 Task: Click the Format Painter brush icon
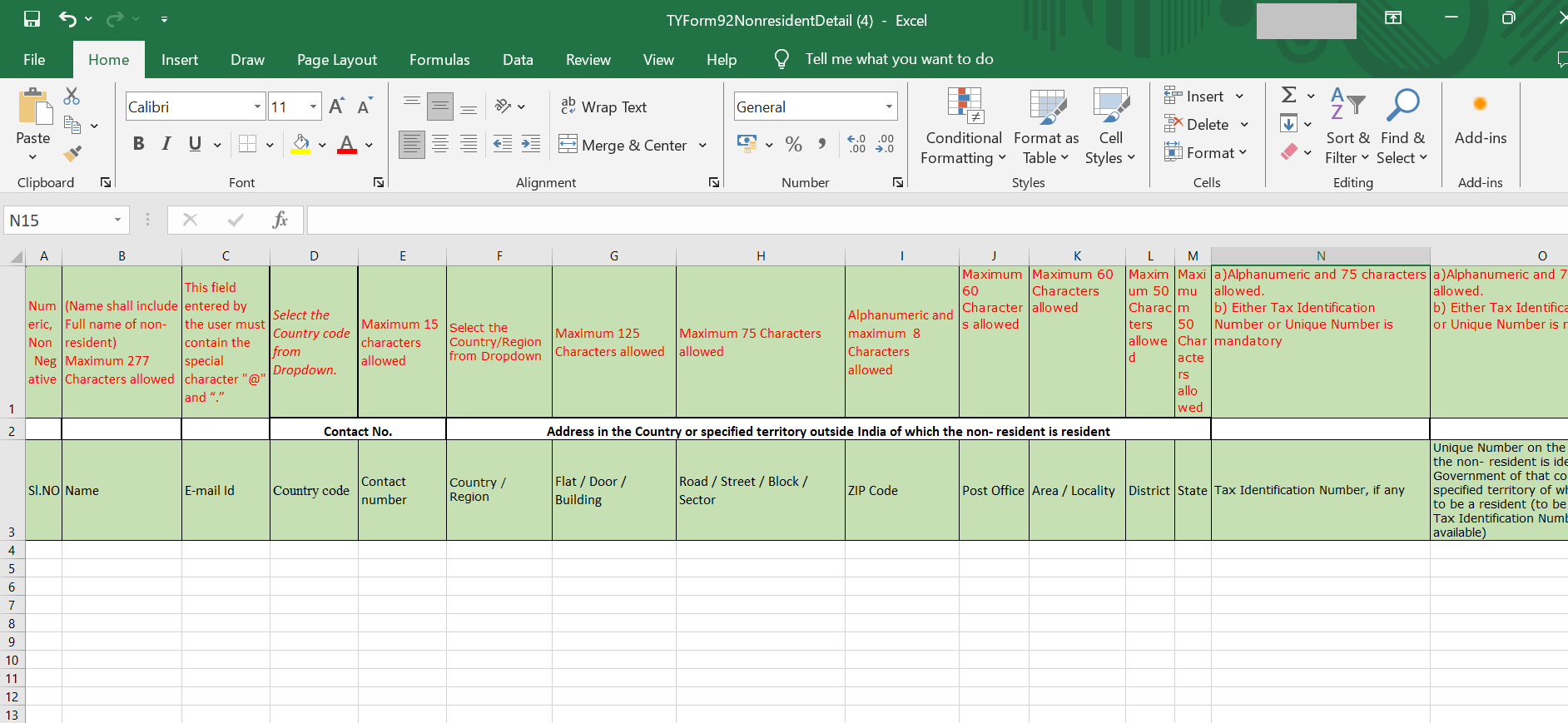(72, 153)
